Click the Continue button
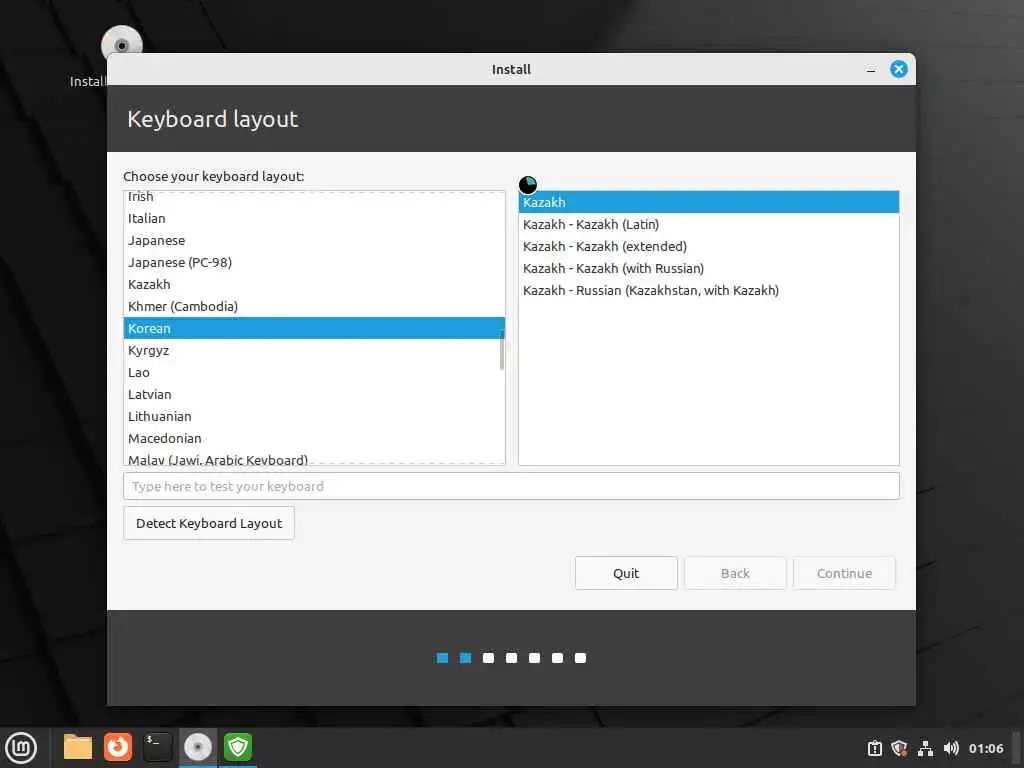Image resolution: width=1024 pixels, height=768 pixels. (x=844, y=573)
